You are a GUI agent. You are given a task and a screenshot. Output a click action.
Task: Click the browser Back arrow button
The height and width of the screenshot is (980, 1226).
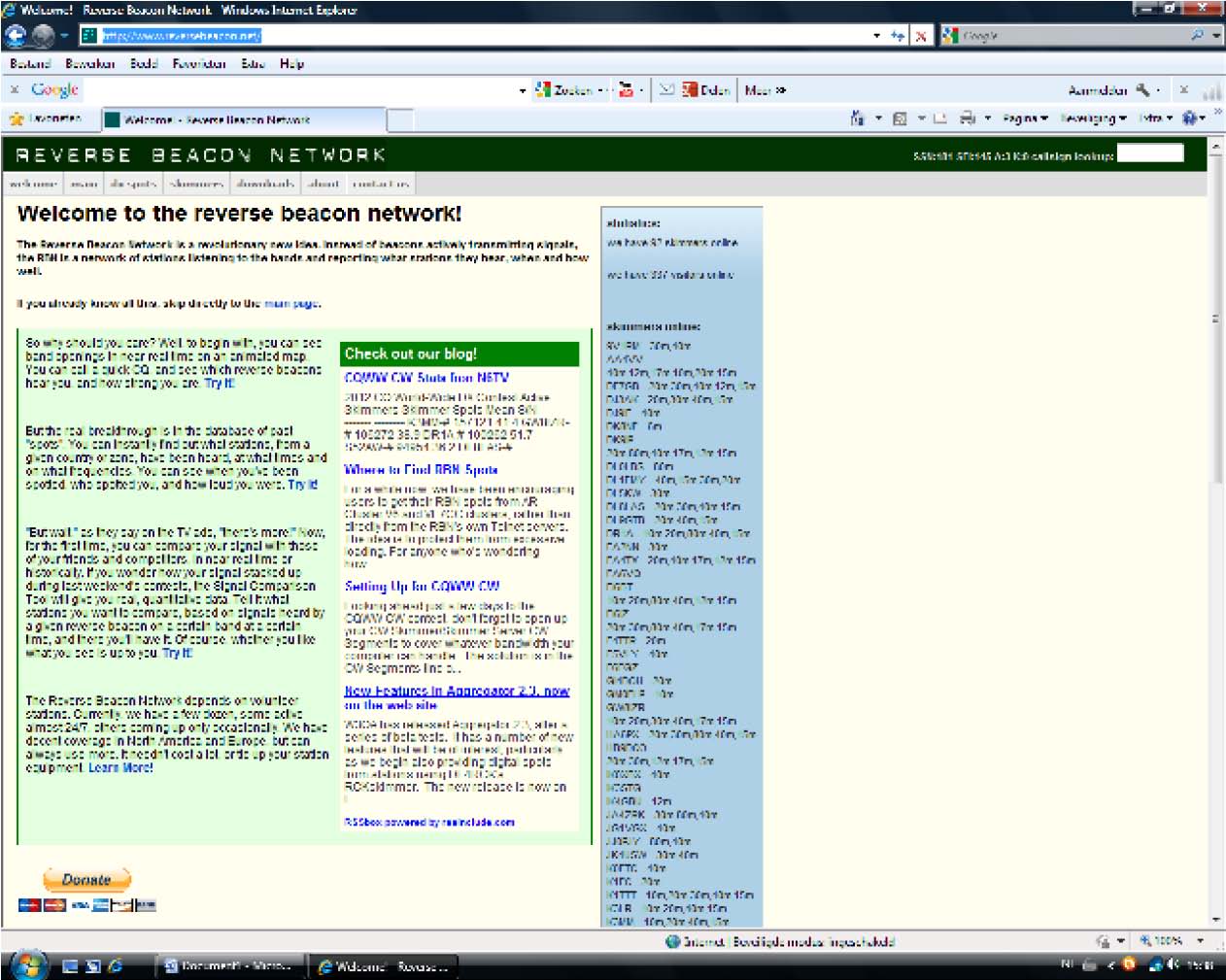pyautogui.click(x=16, y=36)
